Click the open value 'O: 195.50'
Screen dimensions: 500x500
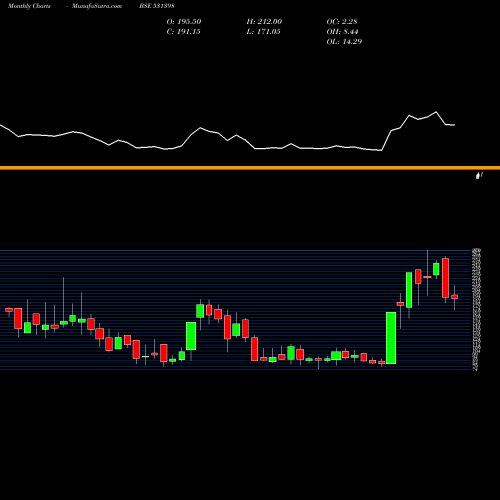pos(184,22)
